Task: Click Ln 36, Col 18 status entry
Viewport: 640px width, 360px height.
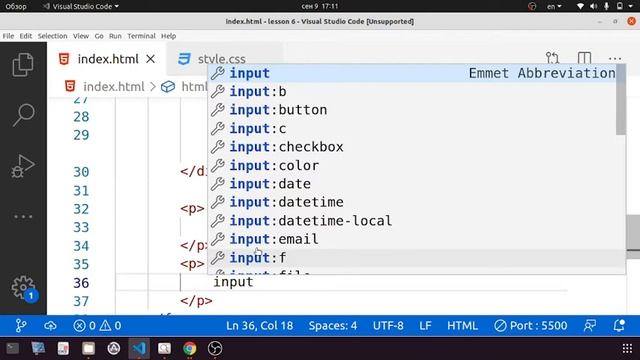Action: tap(260, 325)
